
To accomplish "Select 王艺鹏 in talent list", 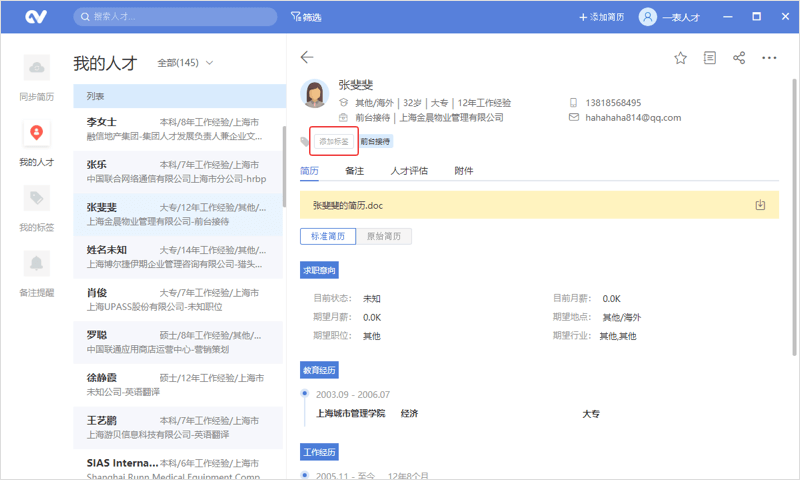I will [x=178, y=427].
